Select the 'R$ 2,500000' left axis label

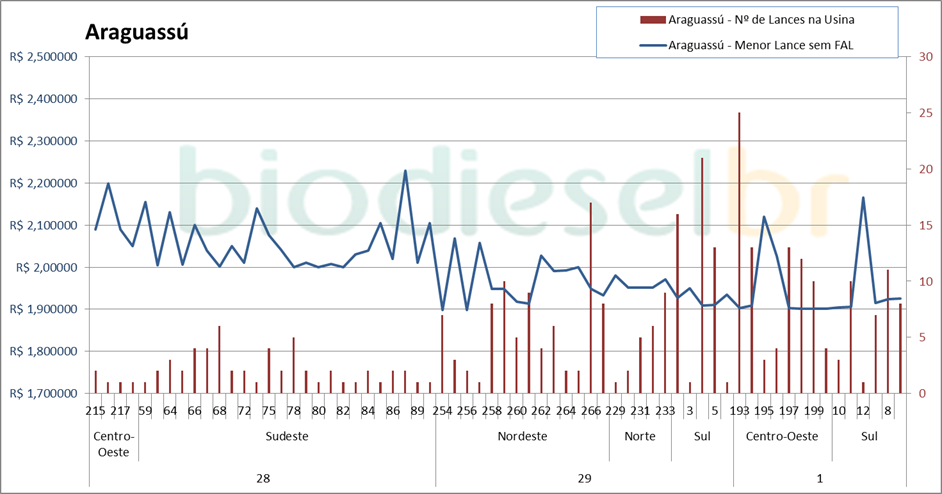pos(43,57)
